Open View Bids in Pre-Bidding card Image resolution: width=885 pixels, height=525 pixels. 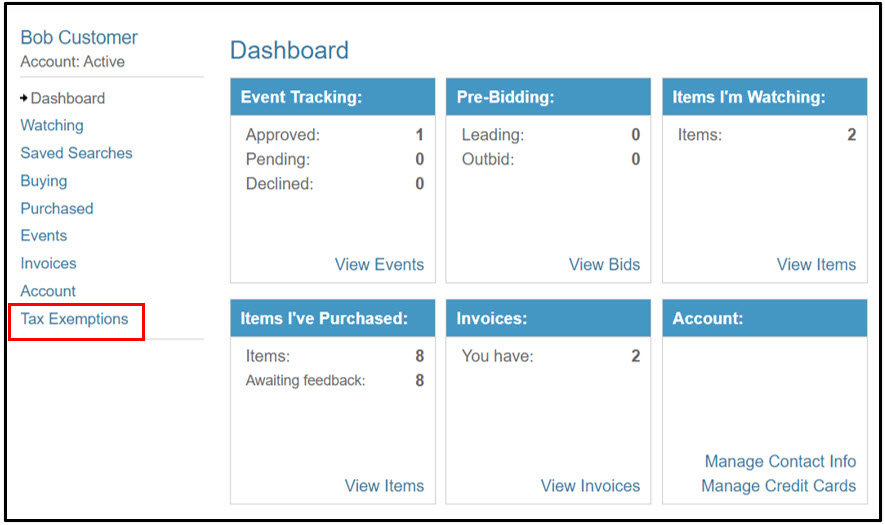click(604, 264)
